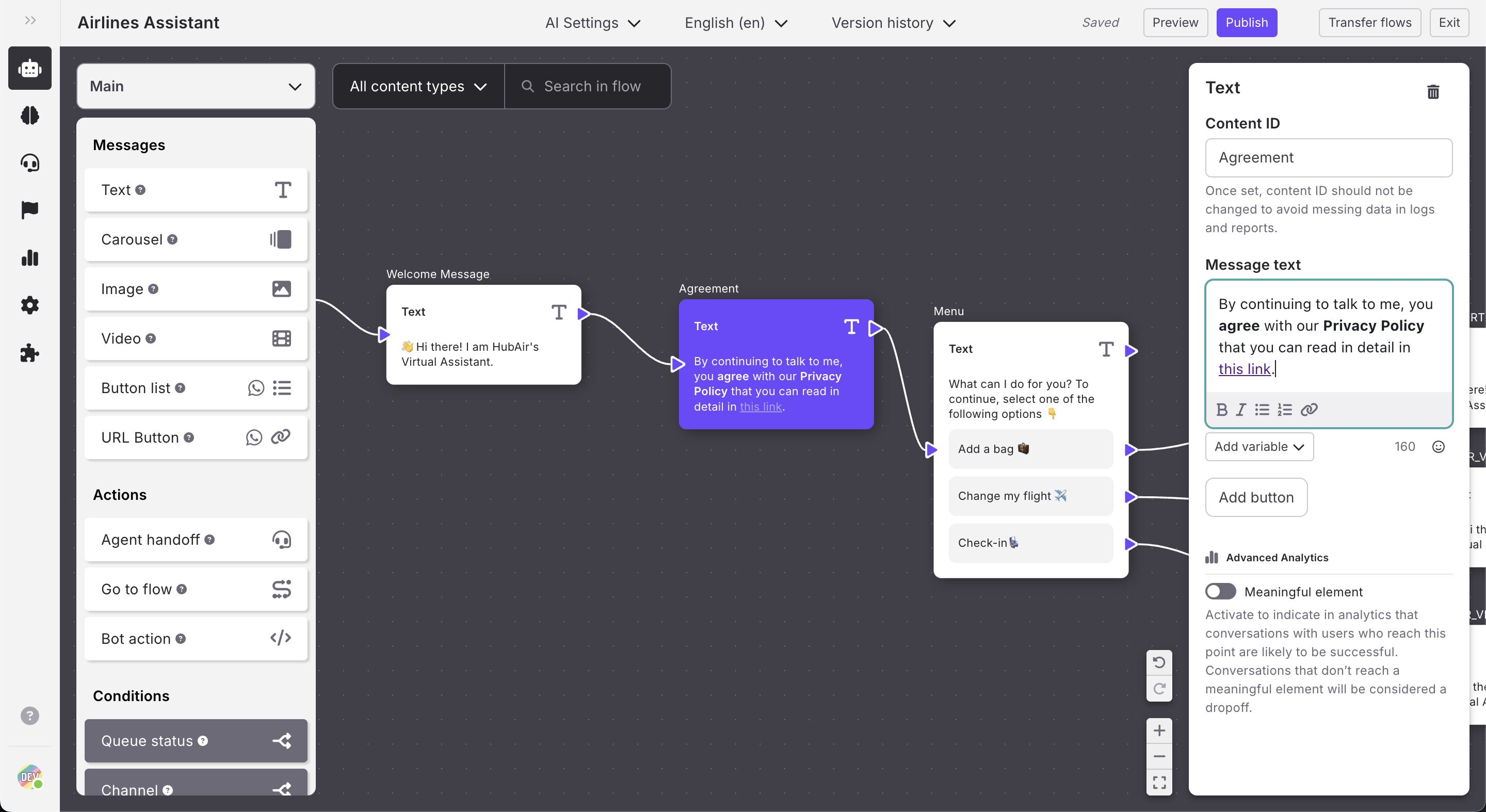Toggle bold formatting in message text

pos(1222,410)
